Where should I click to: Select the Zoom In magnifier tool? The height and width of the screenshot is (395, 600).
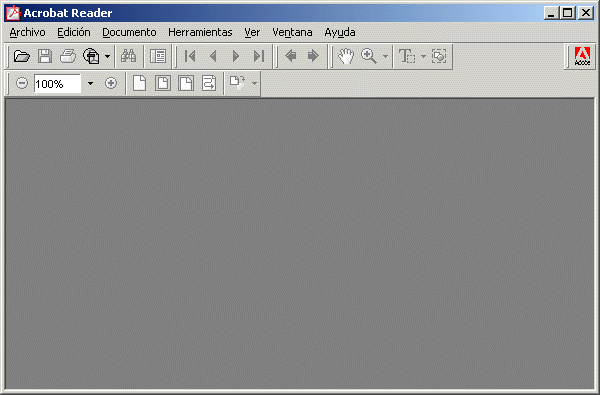pos(369,56)
